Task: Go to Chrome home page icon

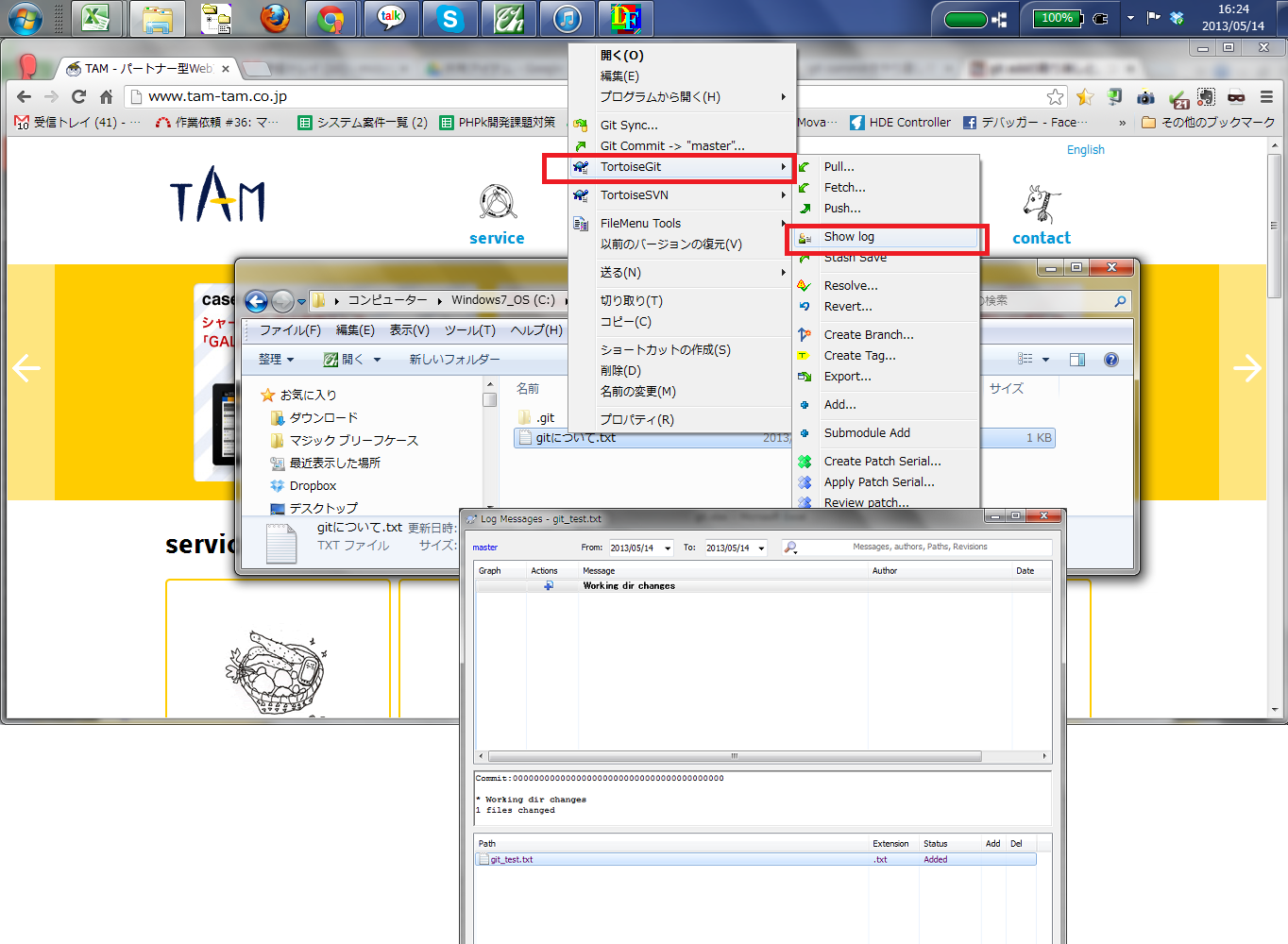Action: pos(106,96)
